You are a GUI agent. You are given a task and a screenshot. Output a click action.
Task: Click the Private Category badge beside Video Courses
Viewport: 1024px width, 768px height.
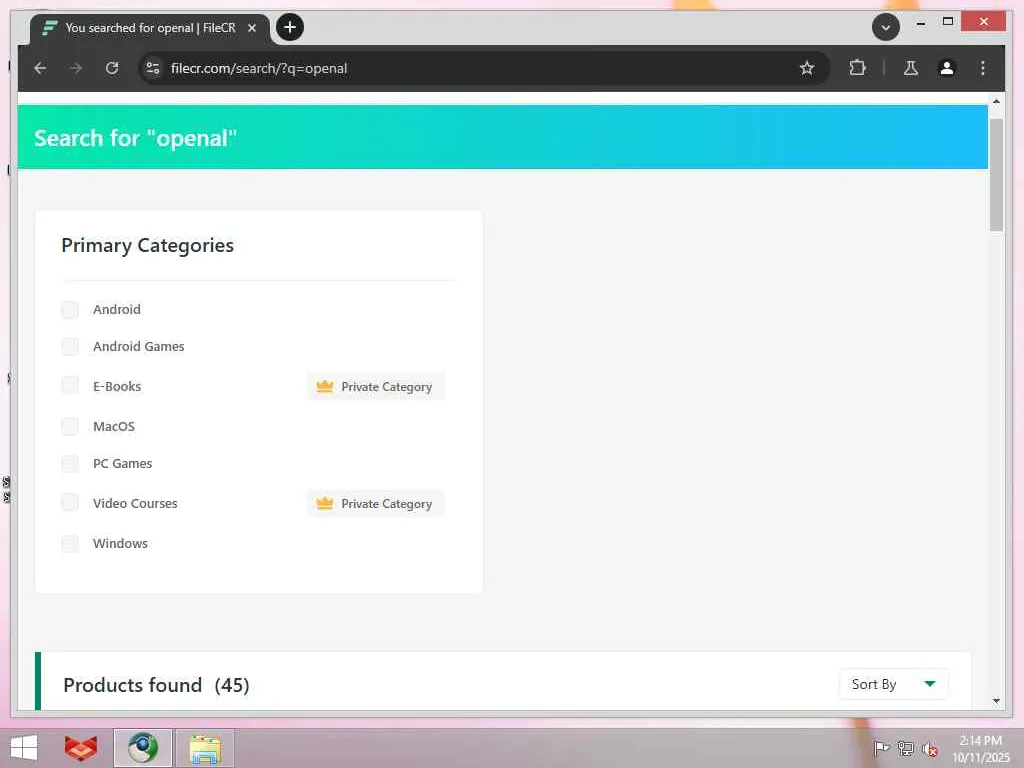(376, 504)
